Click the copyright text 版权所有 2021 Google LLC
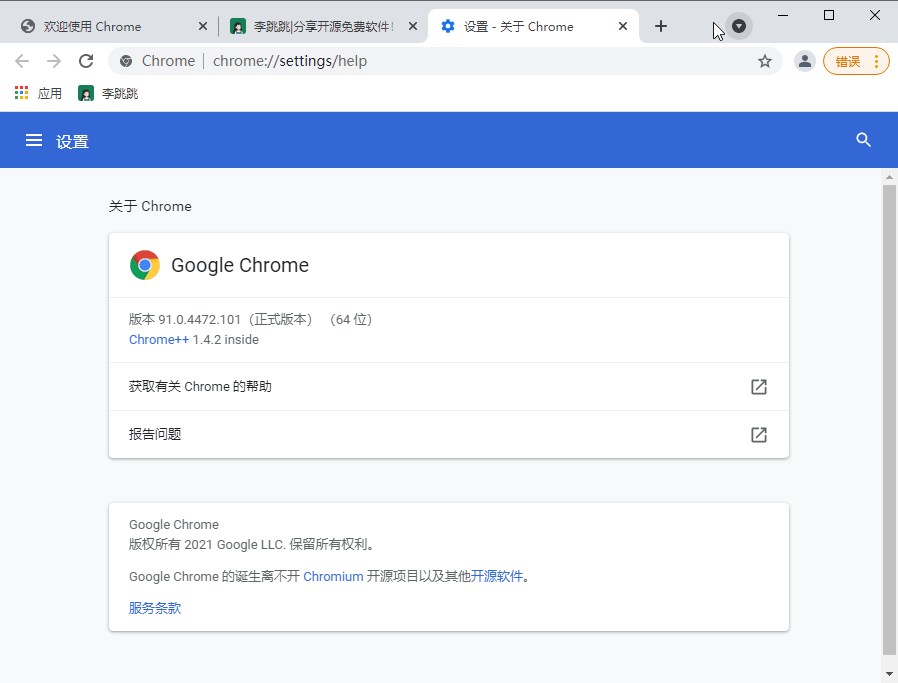The height and width of the screenshot is (683, 898). (206, 544)
